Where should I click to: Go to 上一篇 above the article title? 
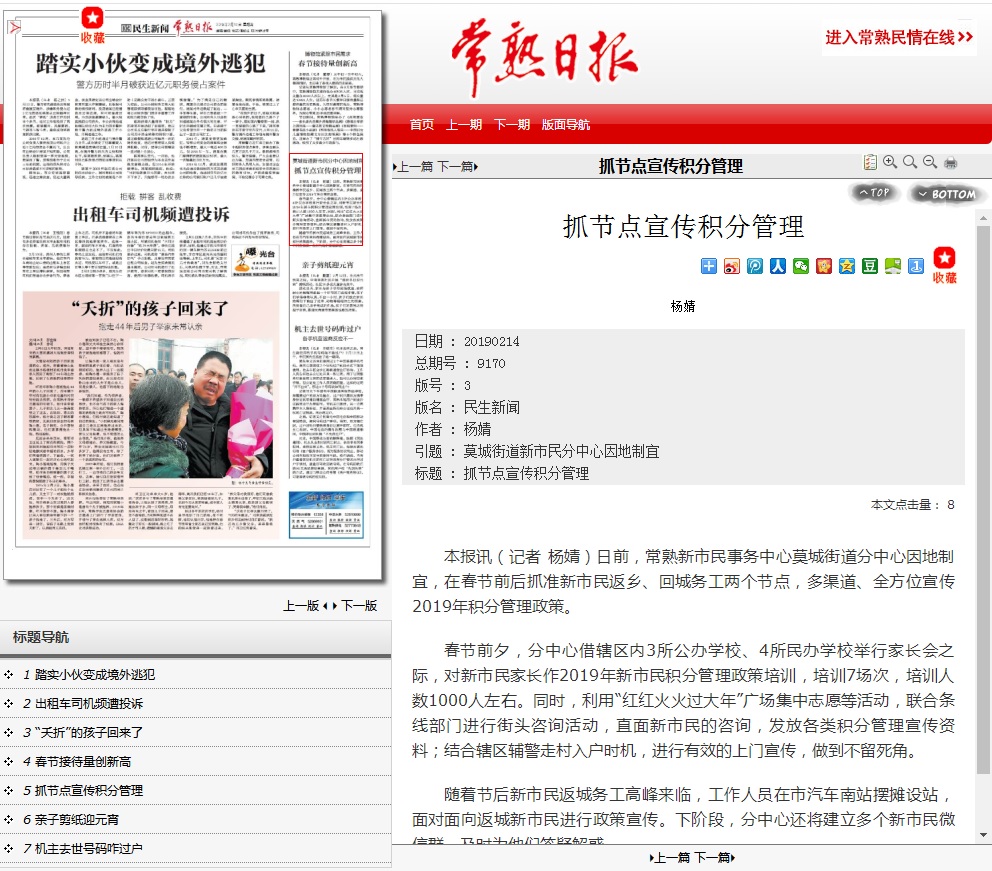coord(412,166)
